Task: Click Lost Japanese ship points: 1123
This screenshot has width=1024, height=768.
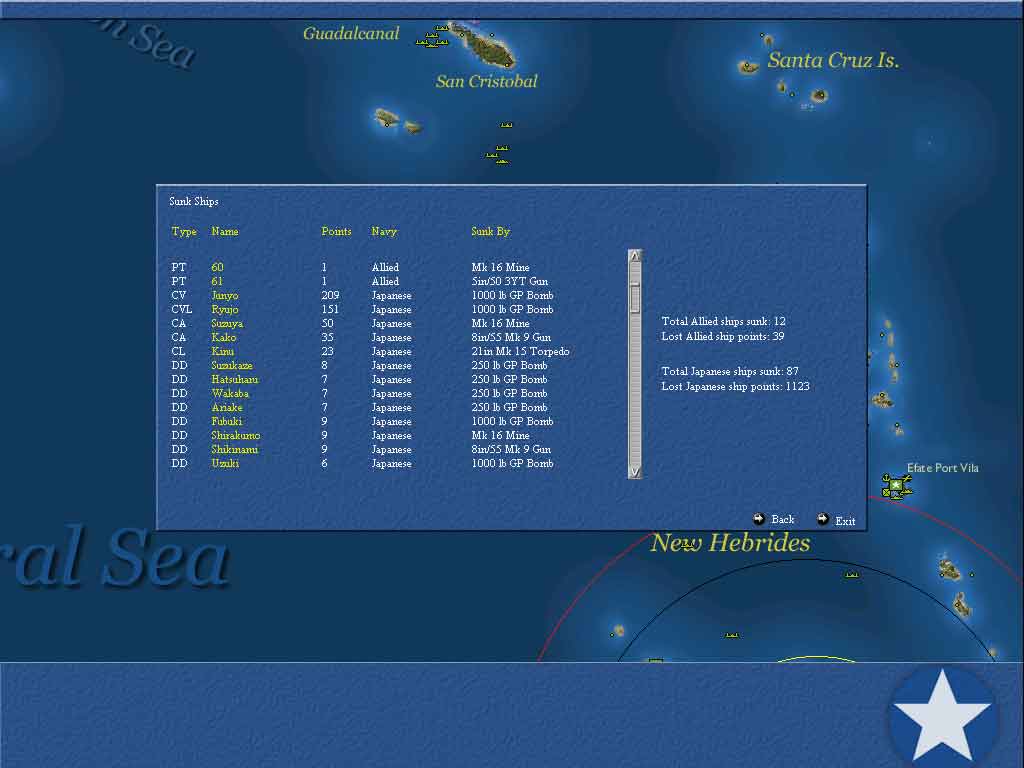Action: tap(735, 387)
